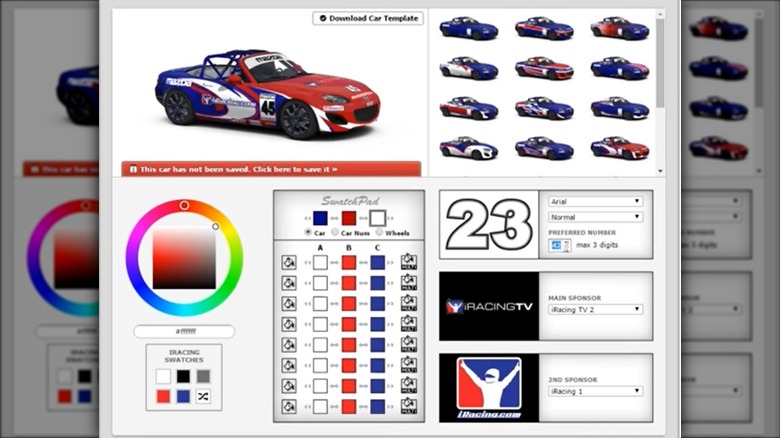Screen dimensions: 780x438
Task: Click the top white SwatchPad color
Action: tap(378, 218)
